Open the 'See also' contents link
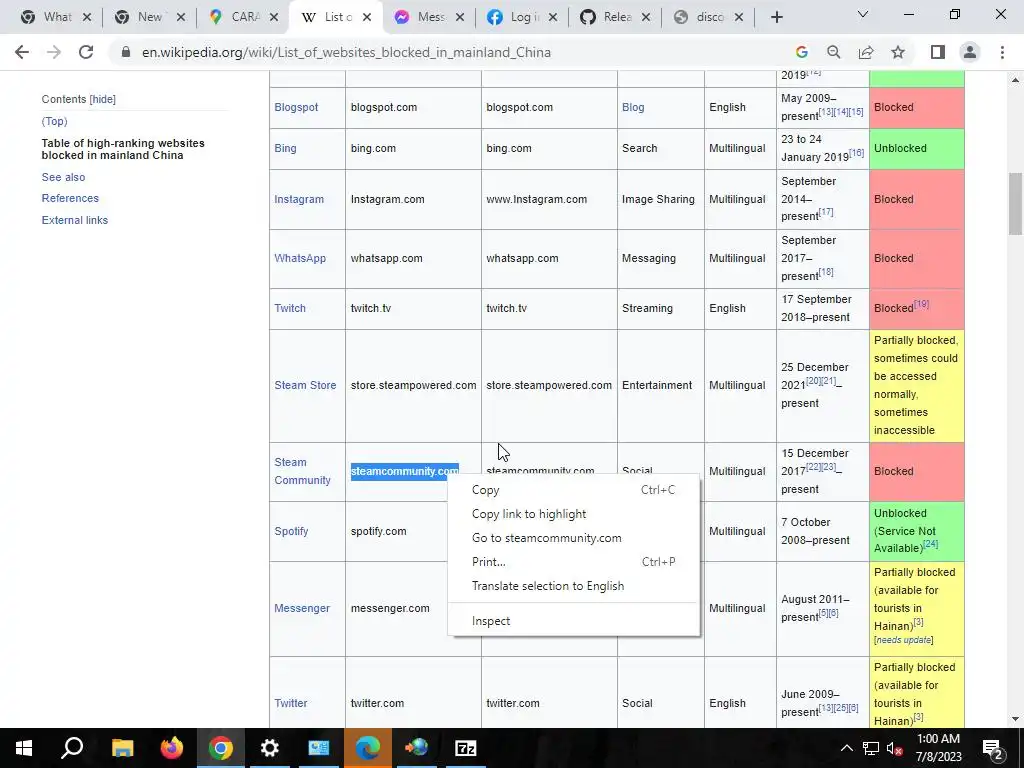This screenshot has width=1024, height=768. 63,177
